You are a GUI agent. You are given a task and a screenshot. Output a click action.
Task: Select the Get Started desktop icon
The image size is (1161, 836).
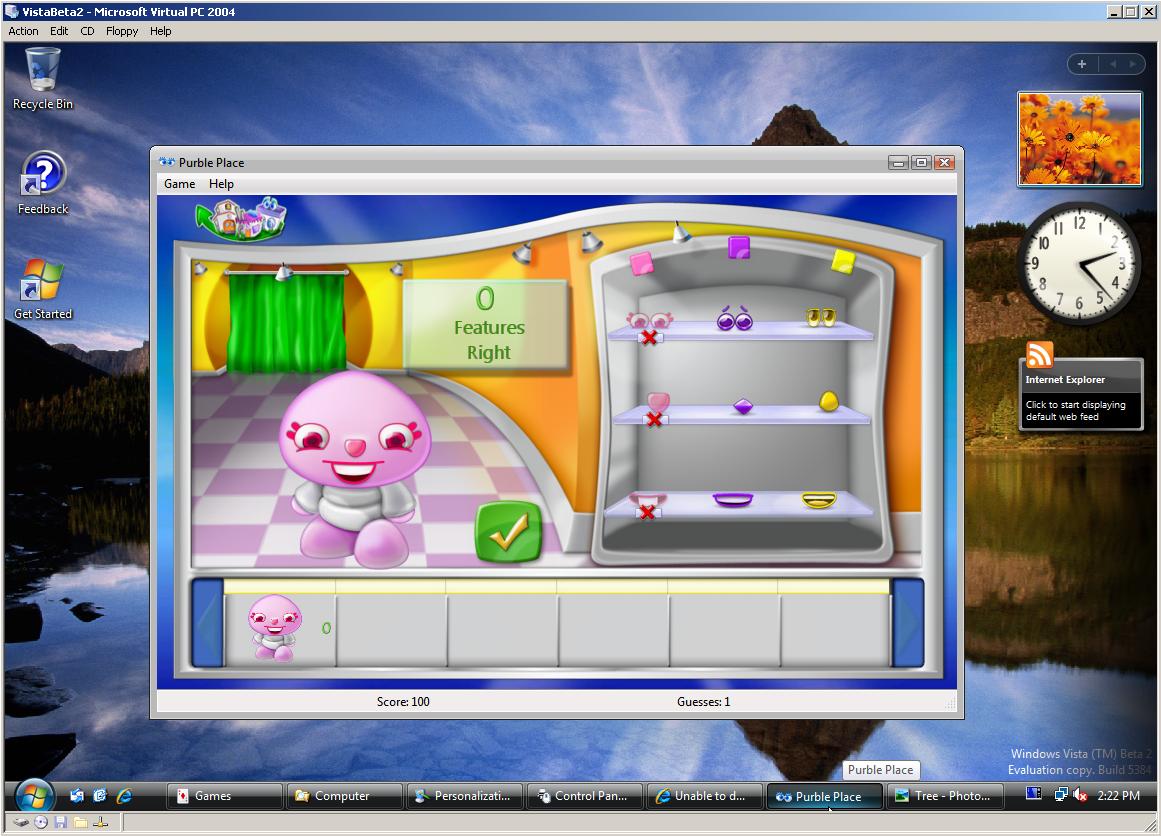pyautogui.click(x=43, y=290)
